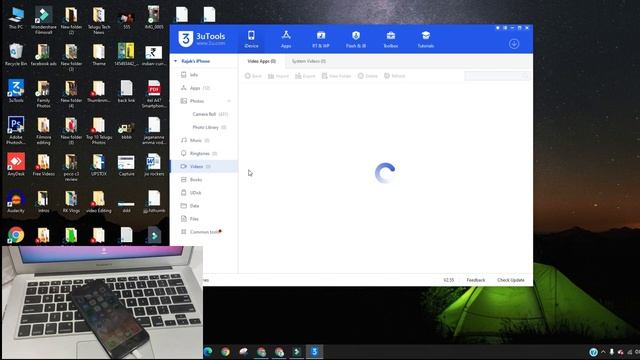Select Videos in the device sidebar

click(x=204, y=166)
